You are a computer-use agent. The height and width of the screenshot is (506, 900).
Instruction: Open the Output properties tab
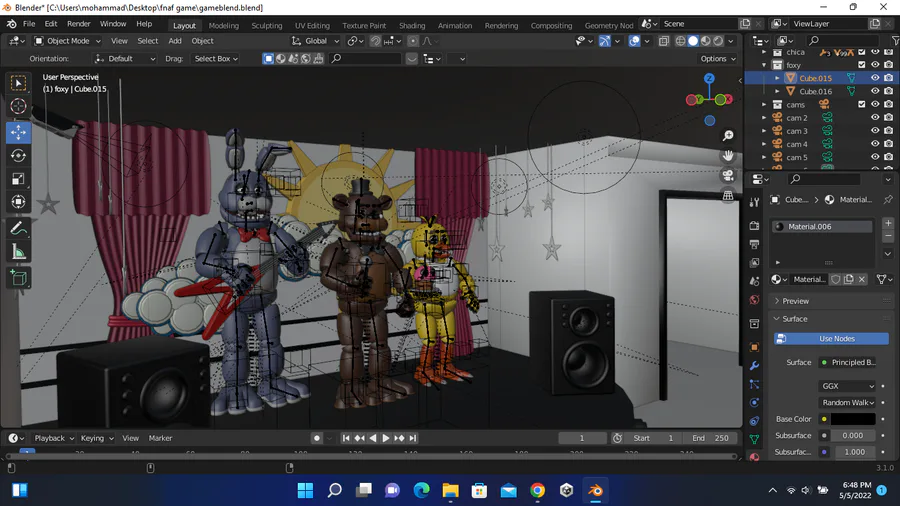(754, 244)
